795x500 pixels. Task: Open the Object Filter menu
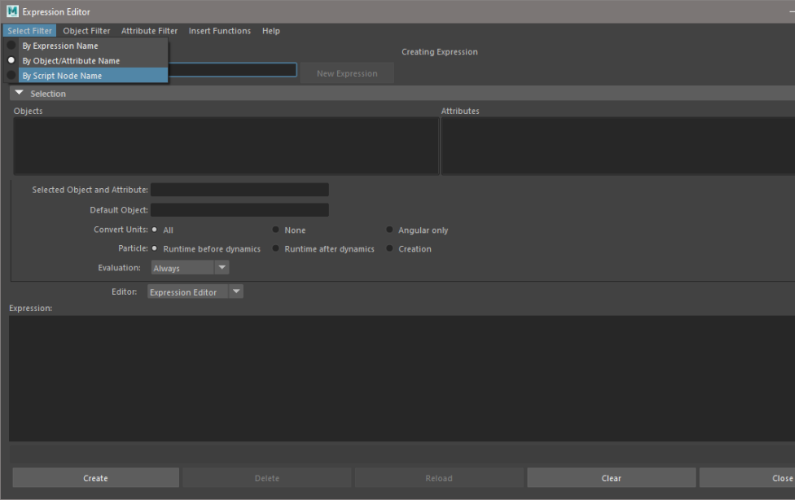86,31
